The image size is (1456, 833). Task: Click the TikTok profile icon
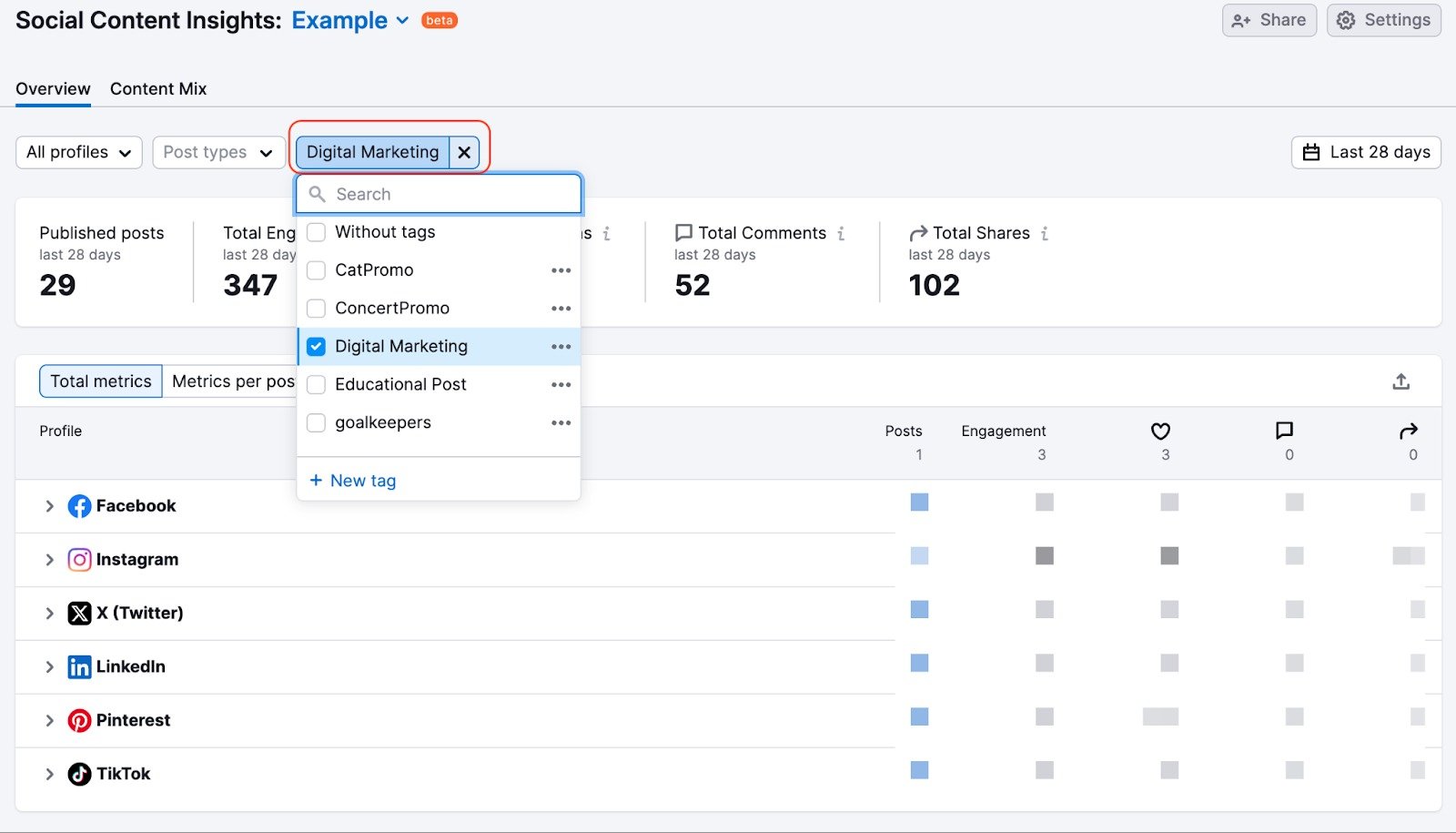pos(79,773)
